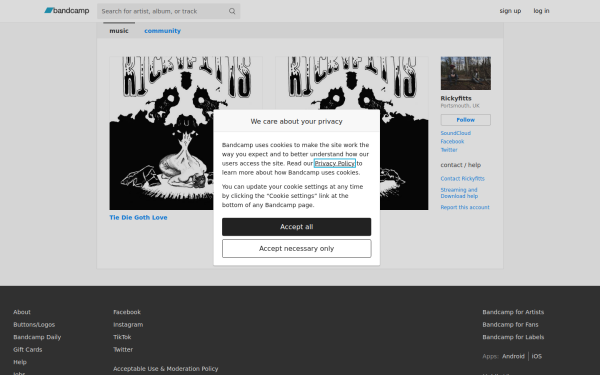Open the footer TikTok link
600x375 pixels.
pos(122,337)
